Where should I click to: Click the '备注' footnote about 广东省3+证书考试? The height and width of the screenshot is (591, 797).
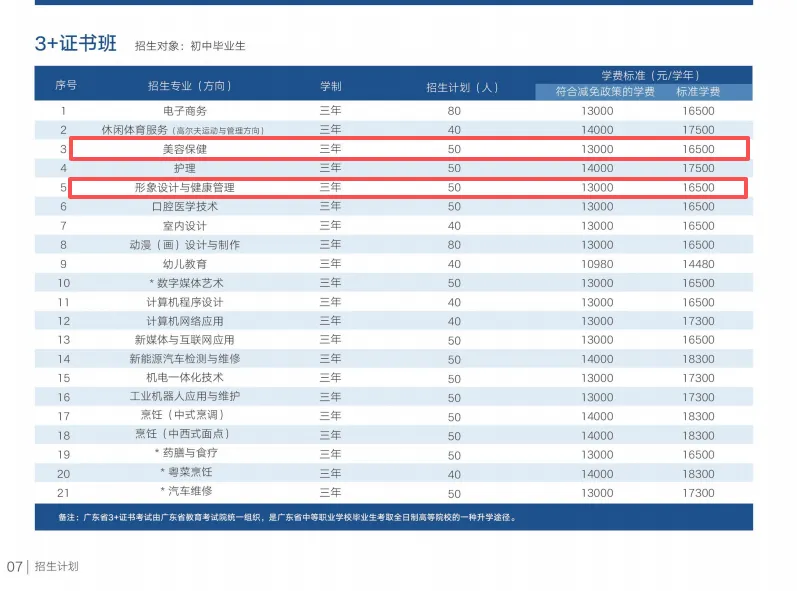(x=288, y=518)
